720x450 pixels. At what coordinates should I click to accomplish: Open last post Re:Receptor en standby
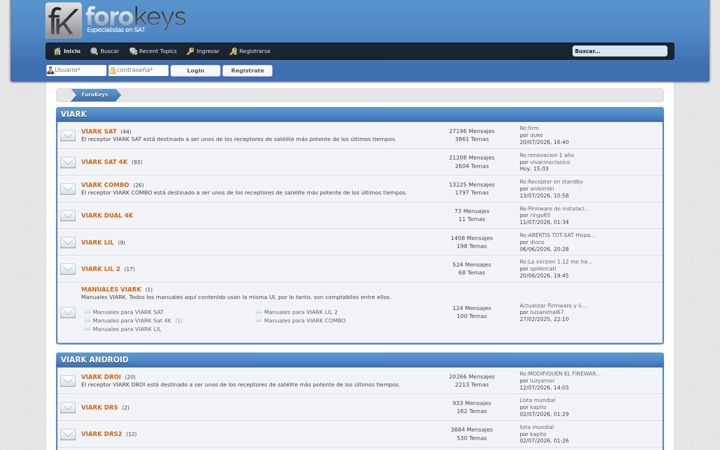click(551, 182)
